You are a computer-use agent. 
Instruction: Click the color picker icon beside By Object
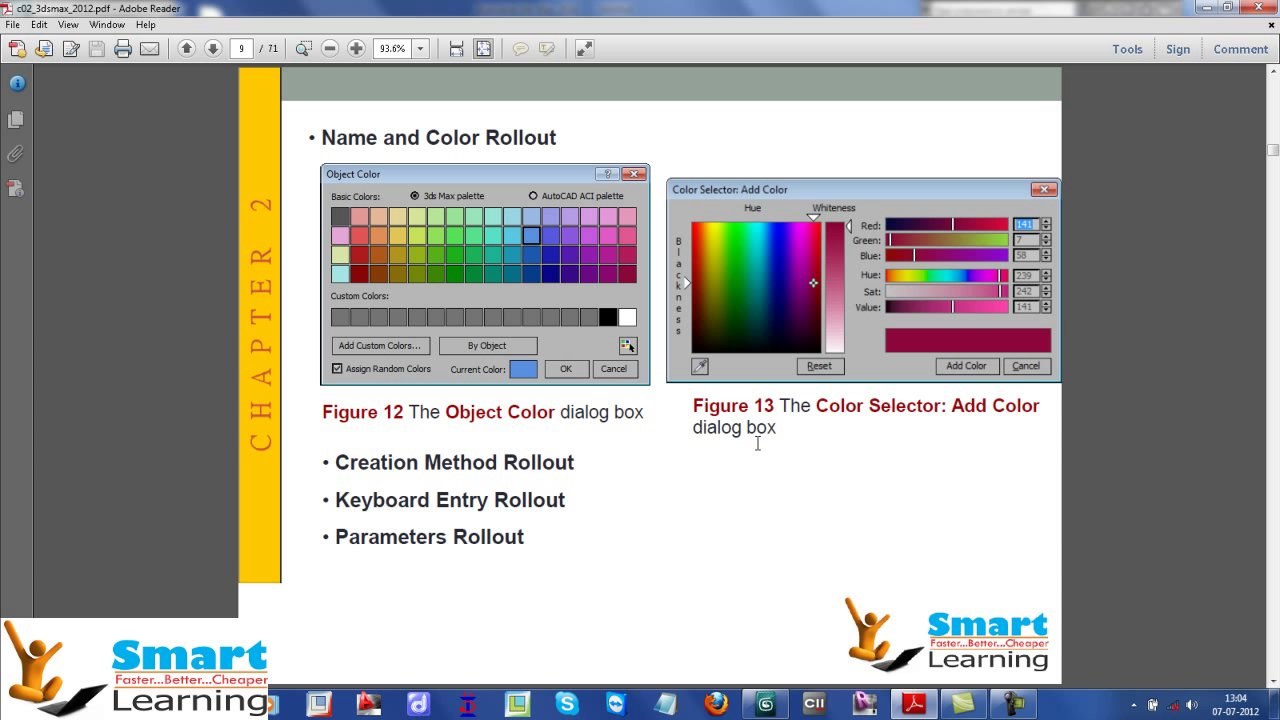(627, 346)
